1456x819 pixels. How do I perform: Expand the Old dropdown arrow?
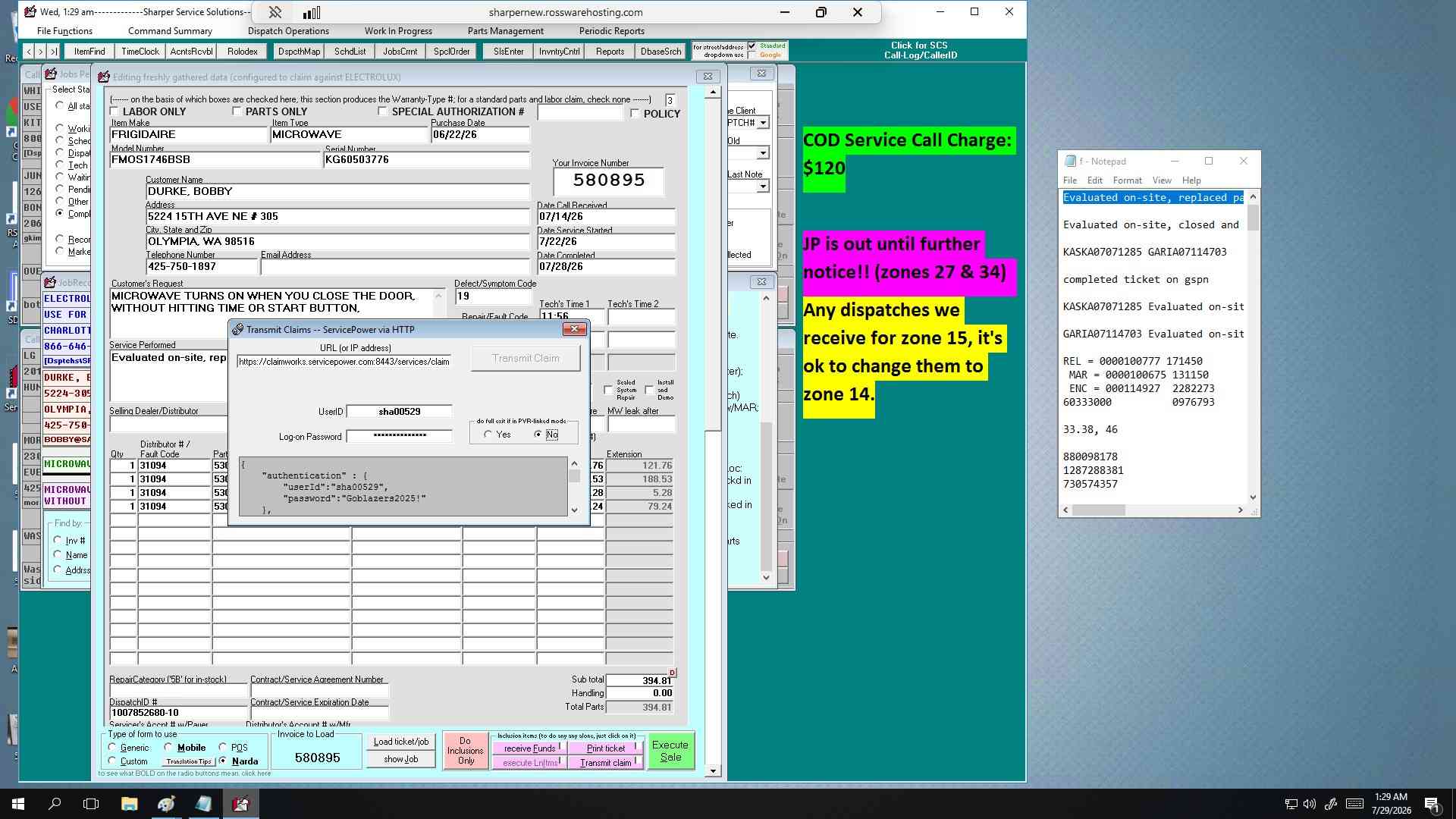(x=763, y=153)
